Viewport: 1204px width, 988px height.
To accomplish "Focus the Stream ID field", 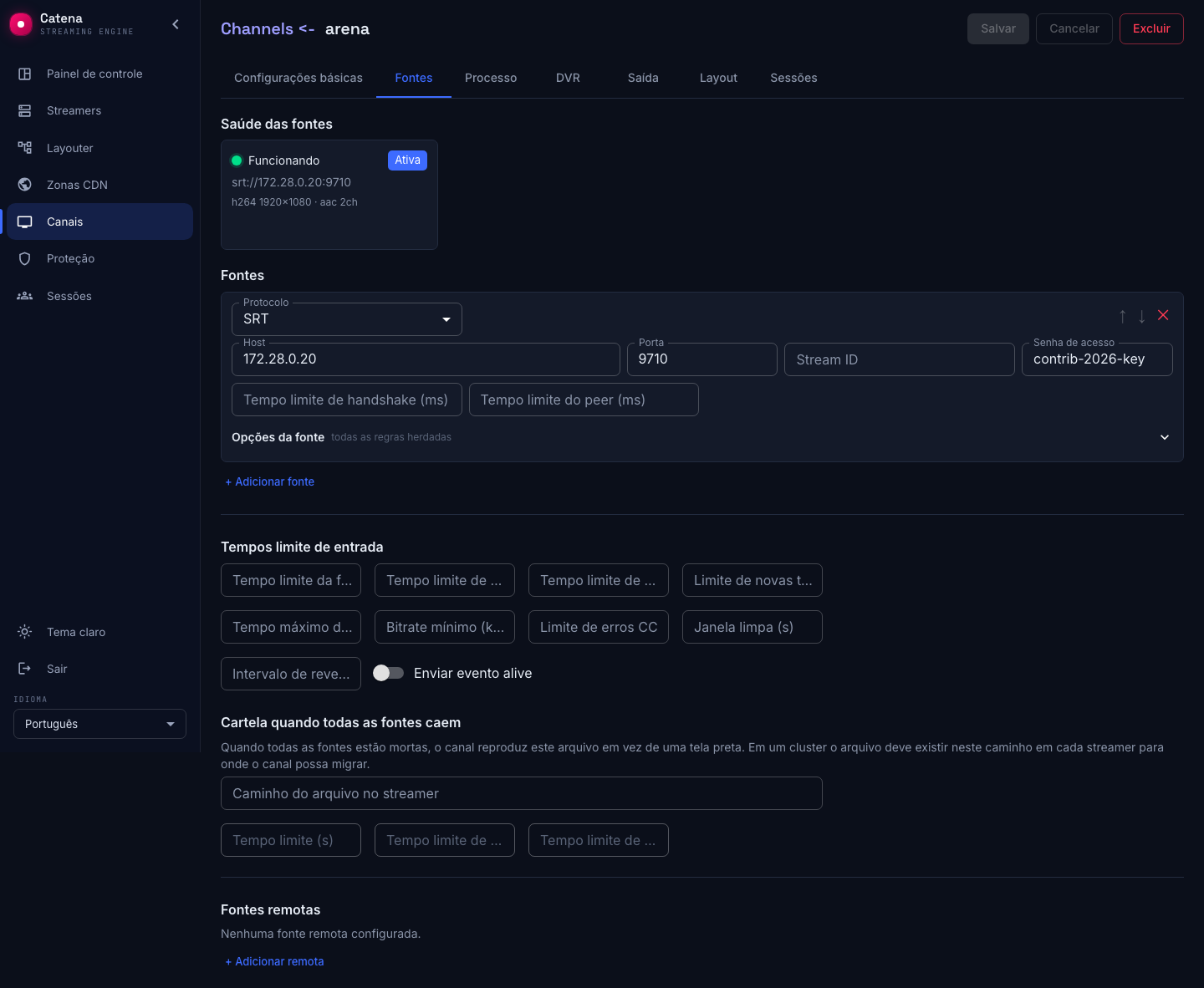I will (x=900, y=359).
